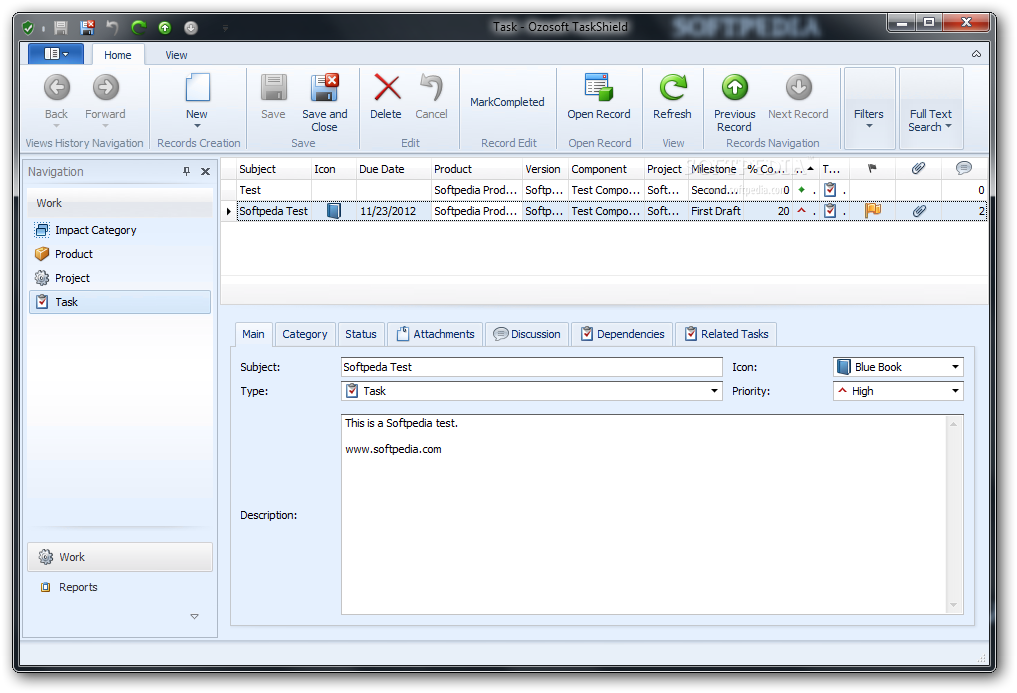Open the Discussion tab
This screenshot has width=1017, height=693.
tap(527, 334)
